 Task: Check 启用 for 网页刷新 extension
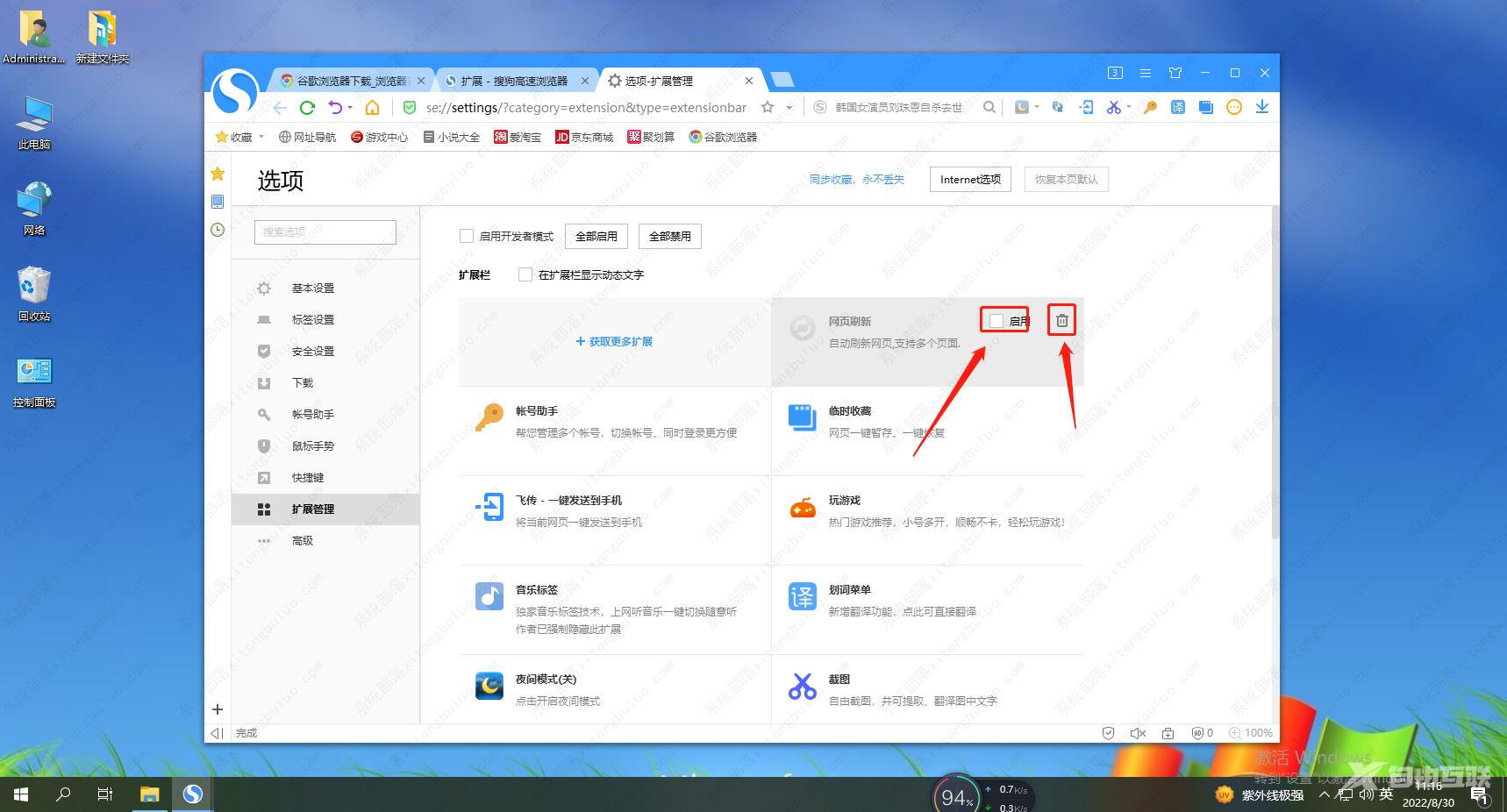pyautogui.click(x=996, y=321)
